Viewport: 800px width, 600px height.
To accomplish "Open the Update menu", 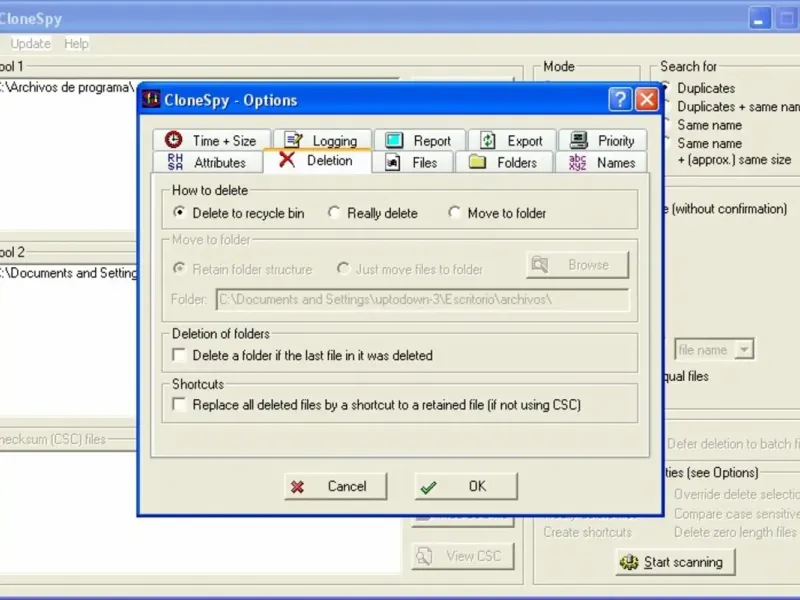I will point(31,44).
